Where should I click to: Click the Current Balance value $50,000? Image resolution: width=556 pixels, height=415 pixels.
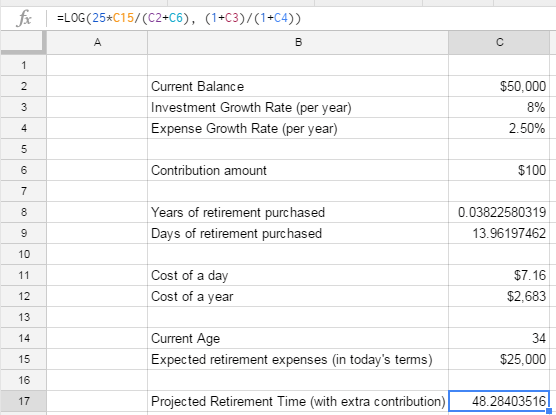tap(499, 86)
